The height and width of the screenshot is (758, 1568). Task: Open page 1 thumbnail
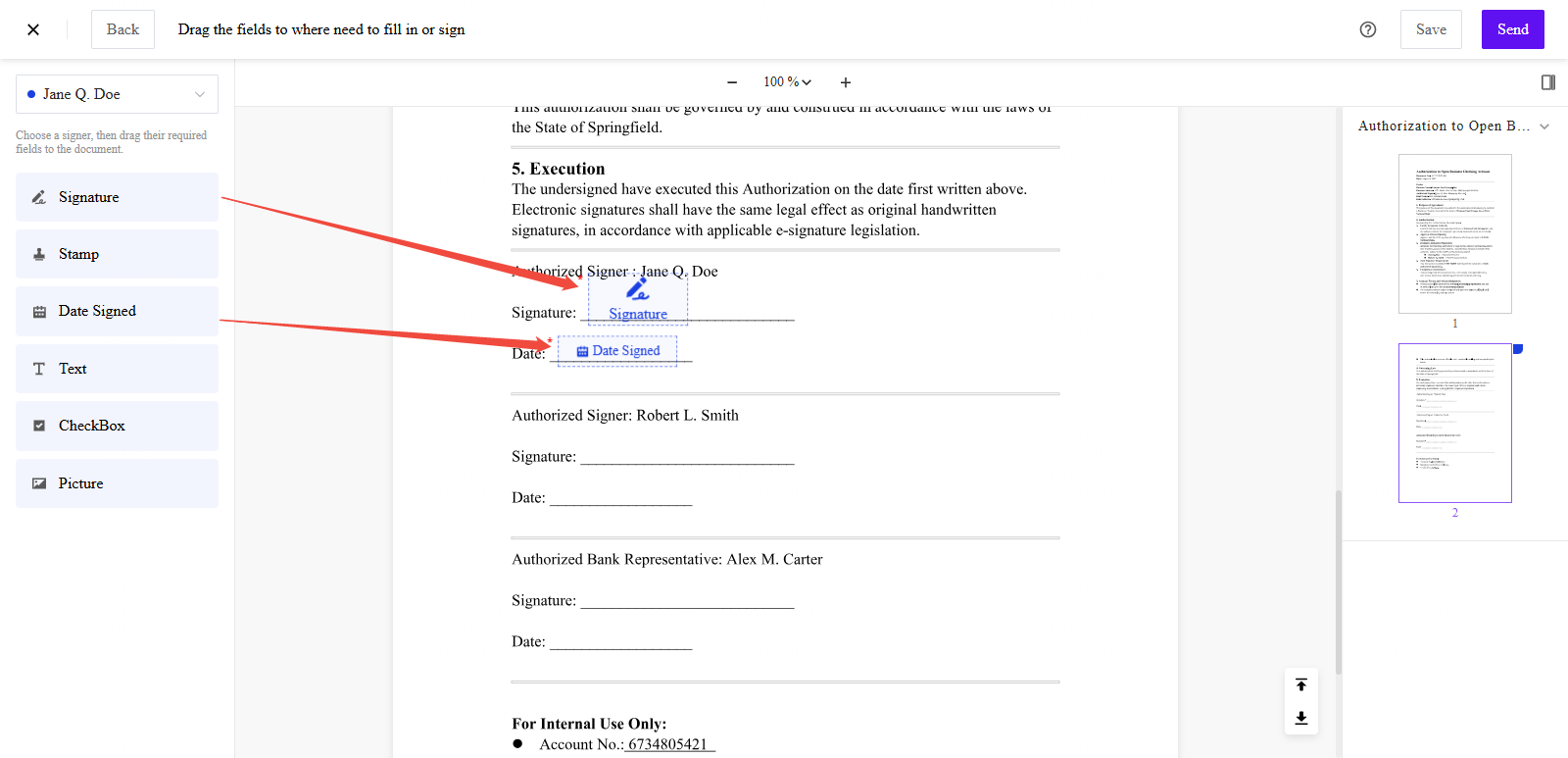pos(1454,233)
